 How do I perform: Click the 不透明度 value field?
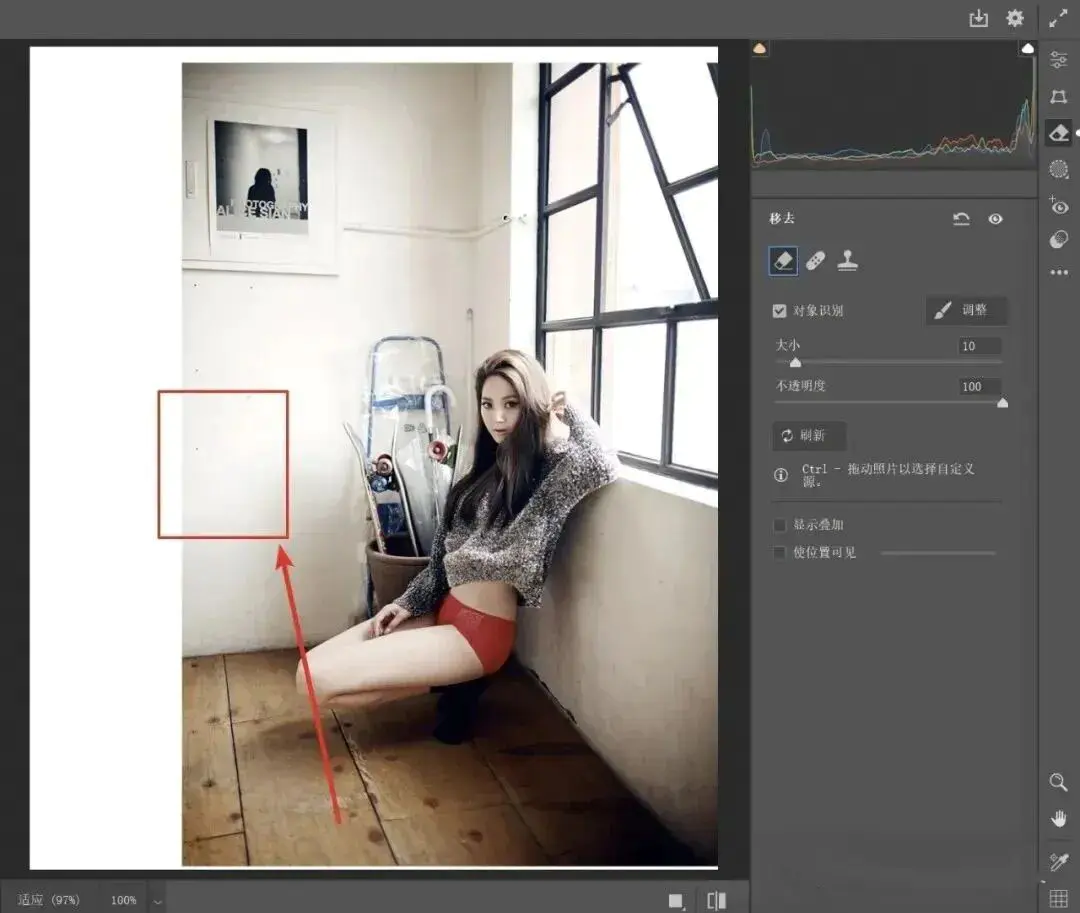[978, 386]
